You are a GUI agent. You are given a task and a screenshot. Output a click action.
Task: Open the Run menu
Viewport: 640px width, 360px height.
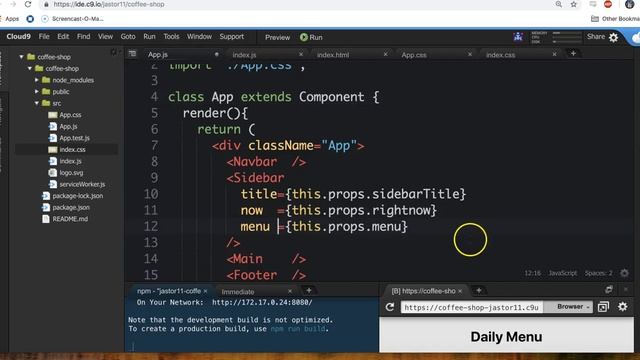(149, 37)
